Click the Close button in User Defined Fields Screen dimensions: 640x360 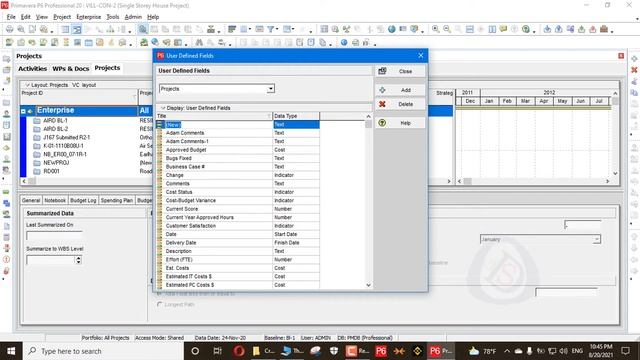pos(400,71)
